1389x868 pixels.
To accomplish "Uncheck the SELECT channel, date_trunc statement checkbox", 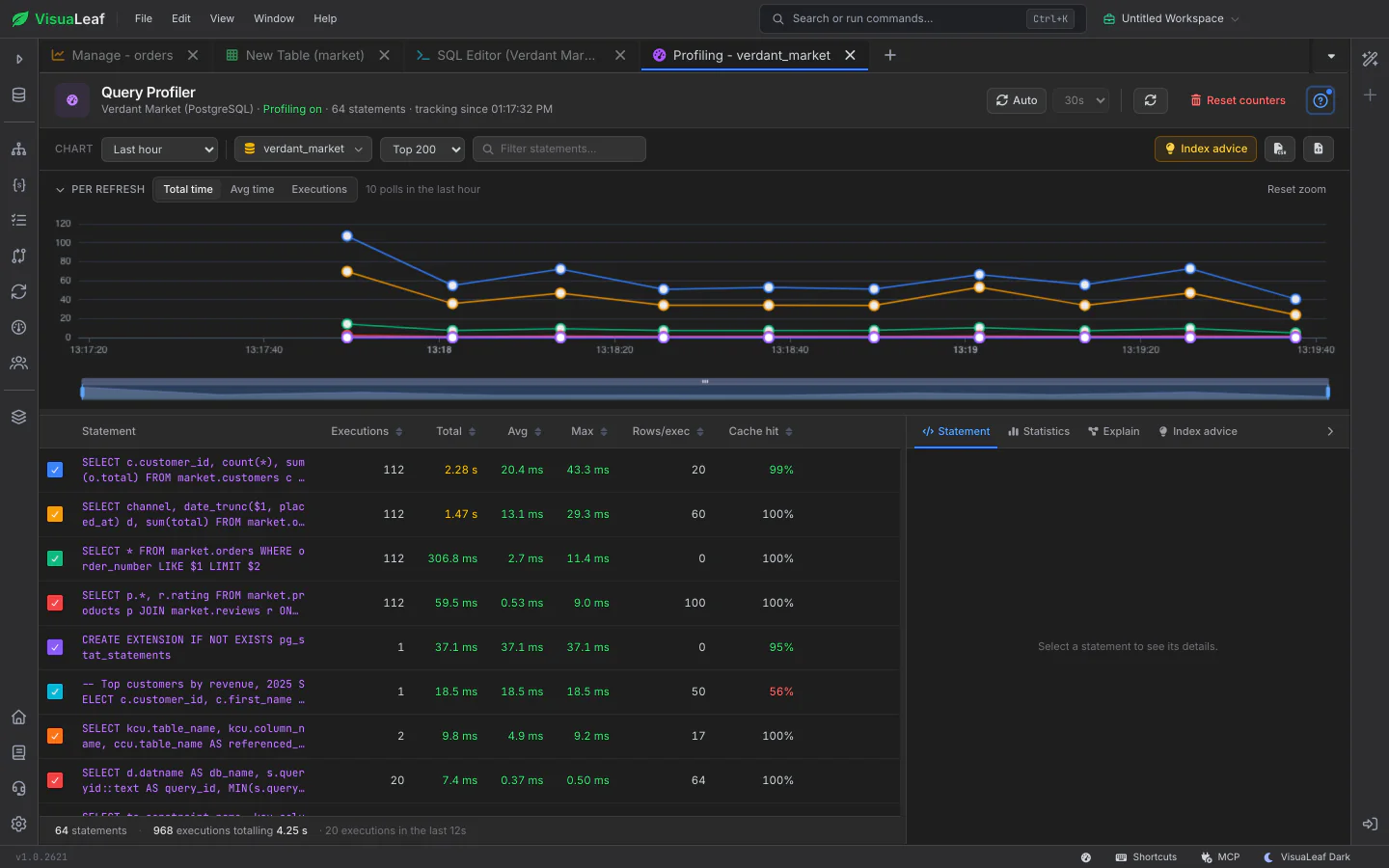I will (x=55, y=514).
